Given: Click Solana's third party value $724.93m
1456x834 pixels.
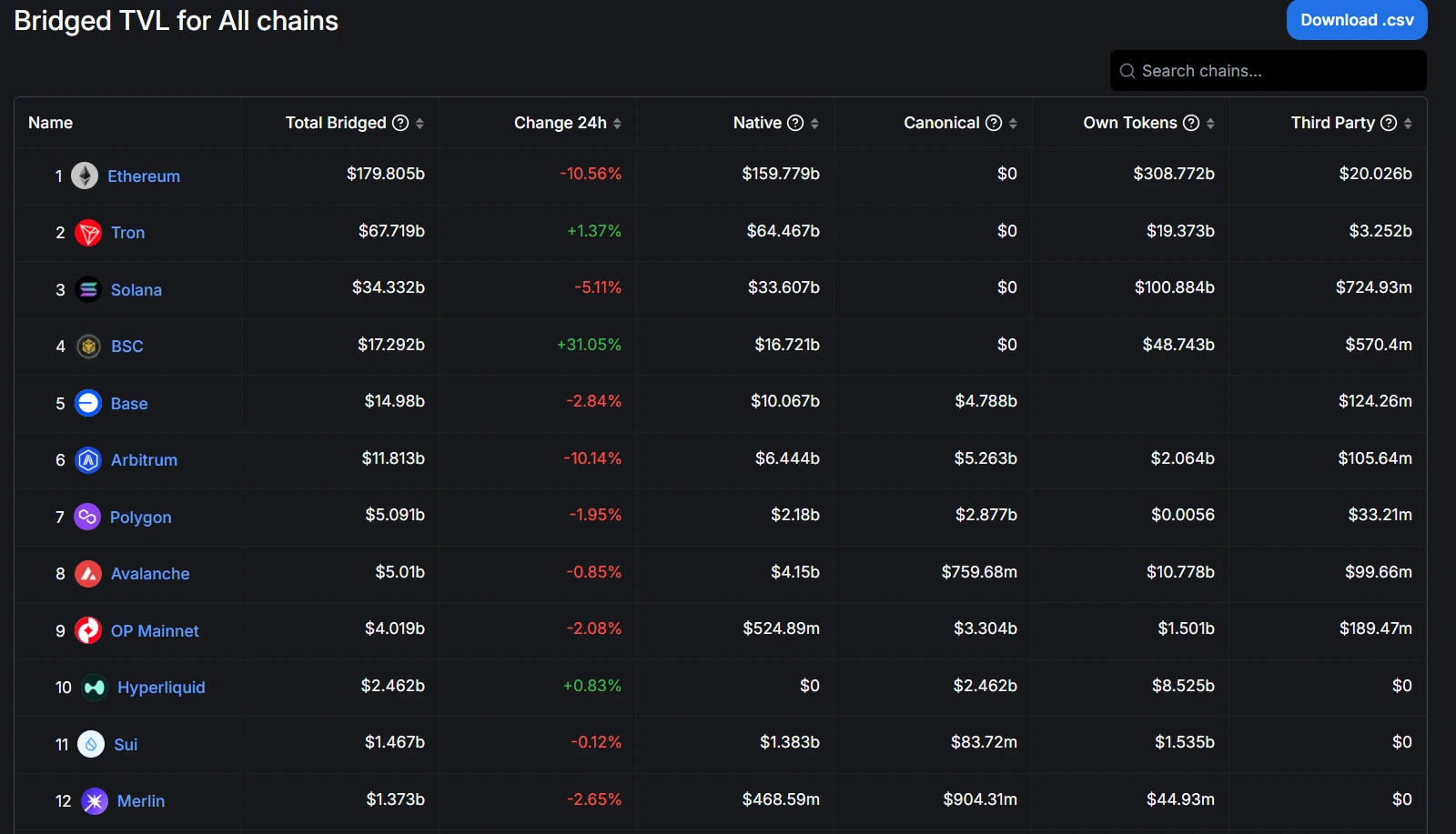Looking at the screenshot, I should coord(1374,287).
